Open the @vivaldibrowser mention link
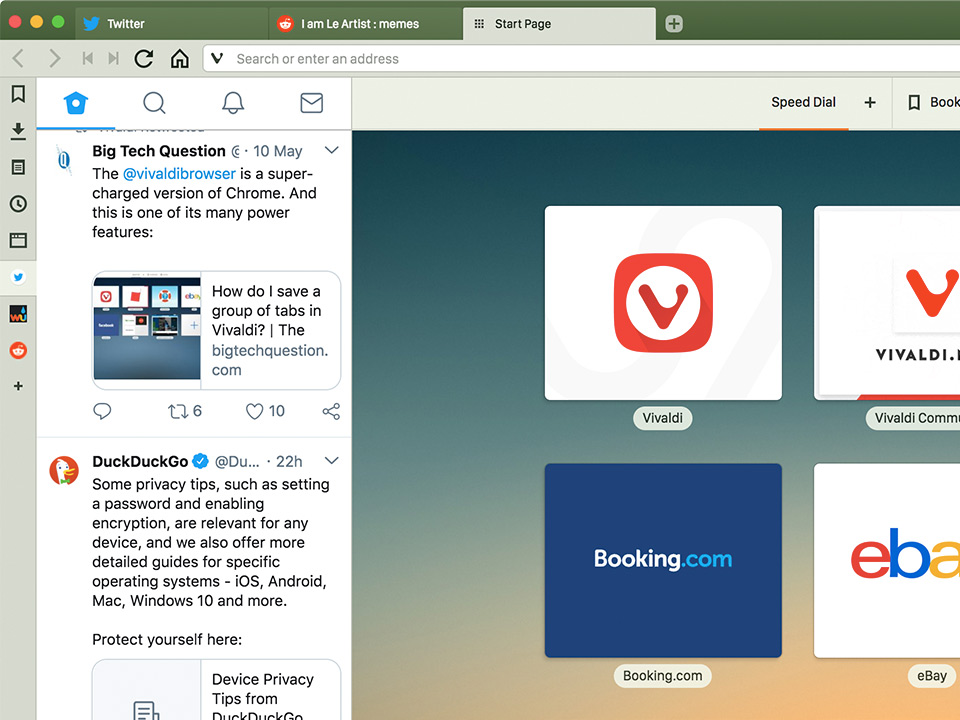This screenshot has height=720, width=960. (179, 174)
